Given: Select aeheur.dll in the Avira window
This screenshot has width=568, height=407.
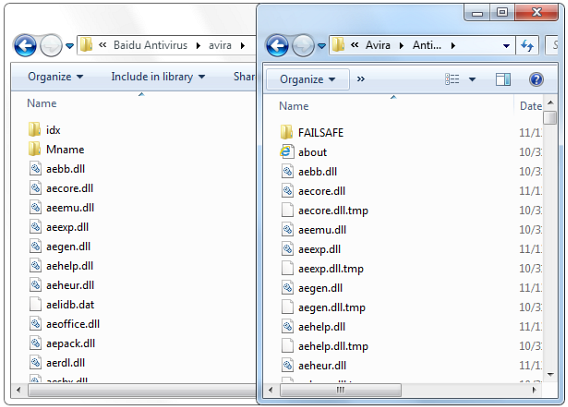Looking at the screenshot, I should [x=313, y=366].
